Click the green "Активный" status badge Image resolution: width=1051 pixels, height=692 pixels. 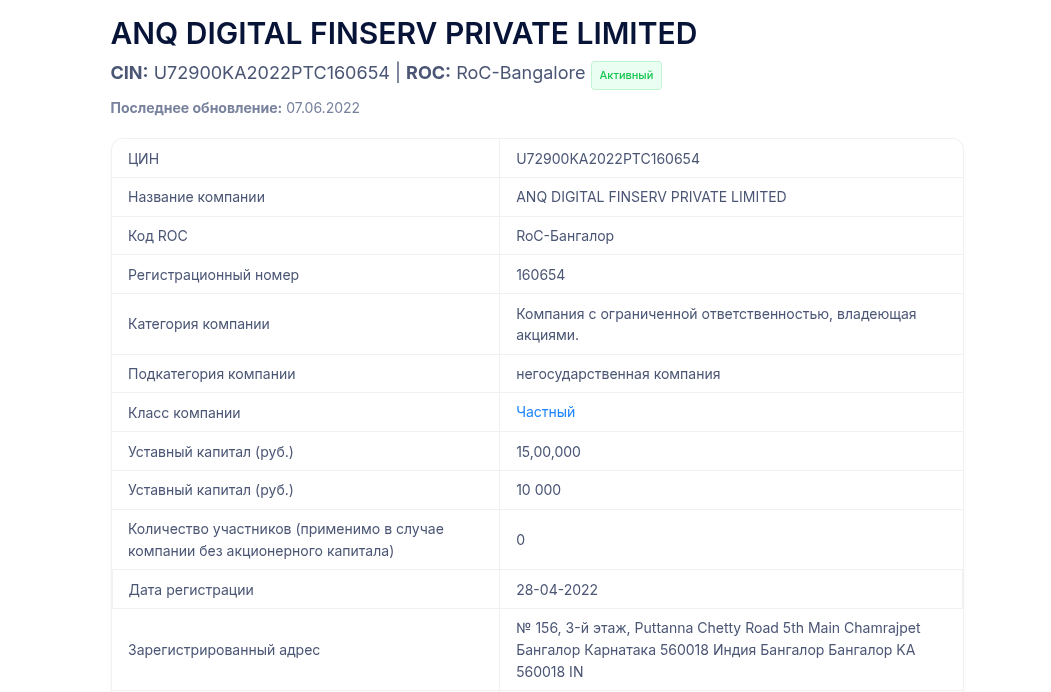pos(626,75)
